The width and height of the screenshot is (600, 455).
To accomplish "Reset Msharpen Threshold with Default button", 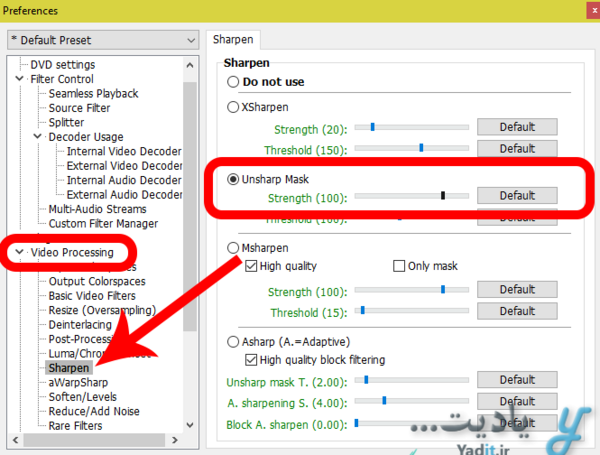I will point(517,311).
